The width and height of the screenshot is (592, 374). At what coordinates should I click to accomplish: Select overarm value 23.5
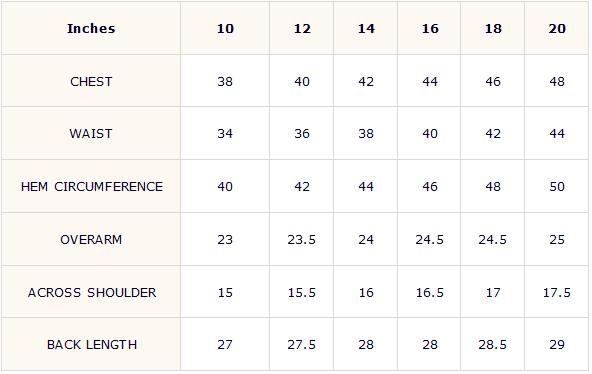pos(301,240)
